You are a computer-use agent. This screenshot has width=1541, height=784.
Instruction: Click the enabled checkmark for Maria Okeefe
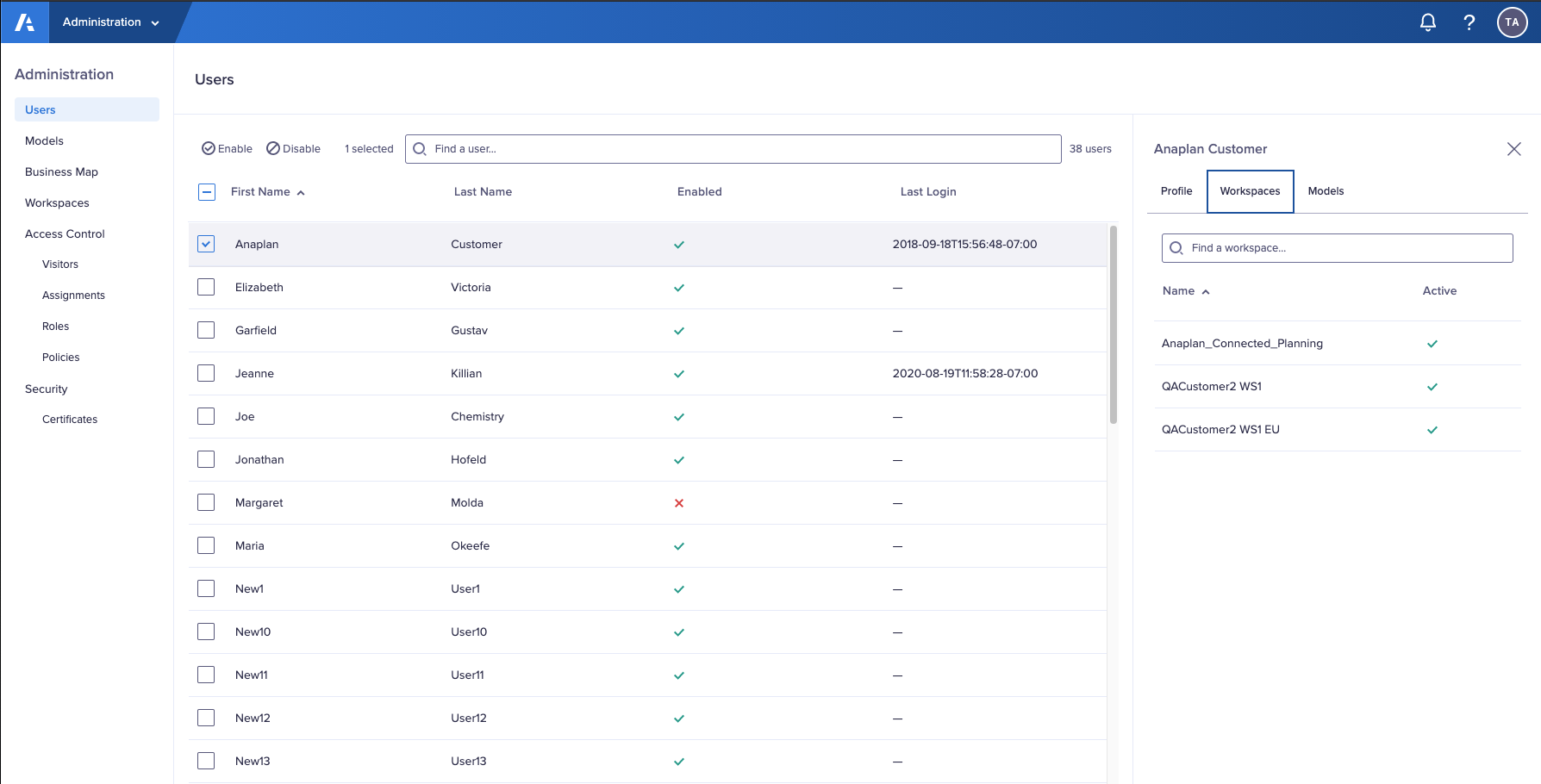coord(679,546)
